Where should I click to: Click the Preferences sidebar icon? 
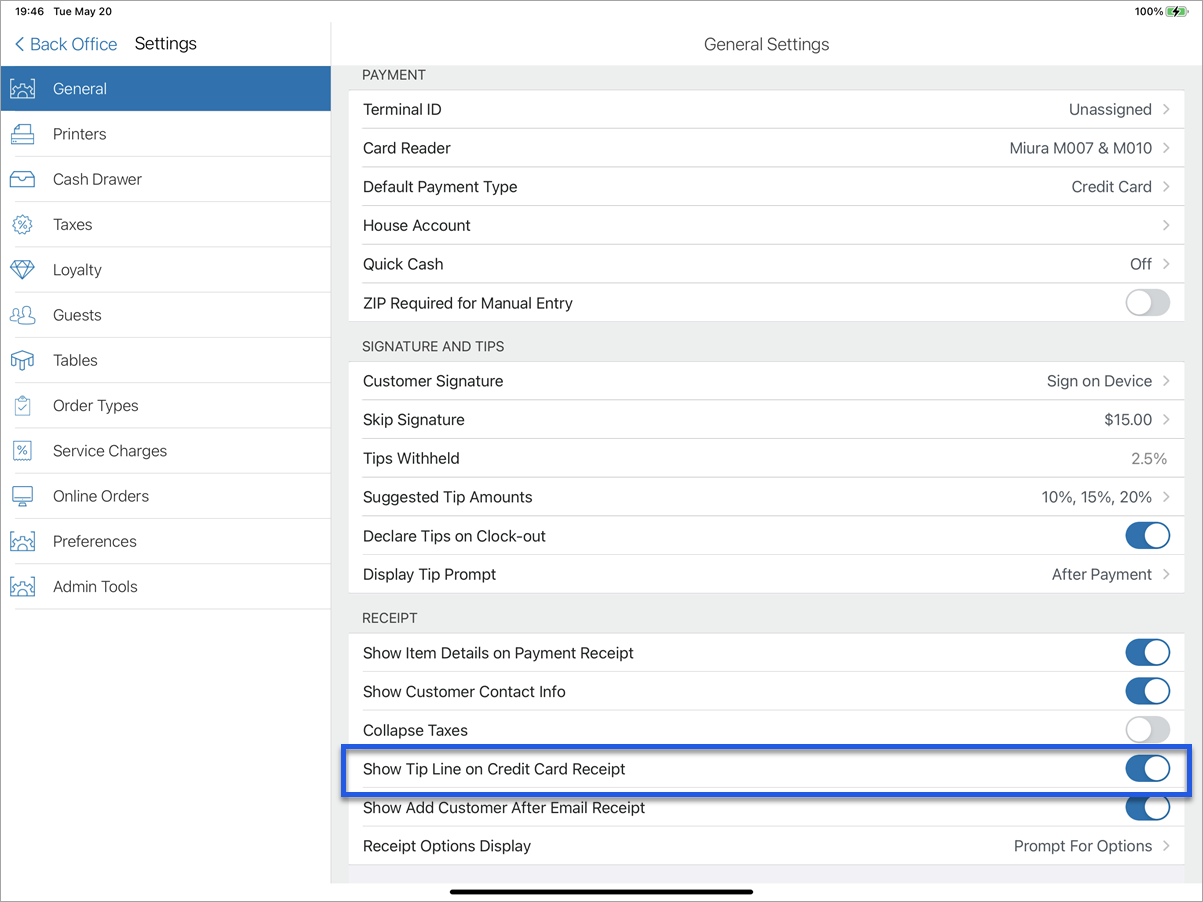(22, 541)
